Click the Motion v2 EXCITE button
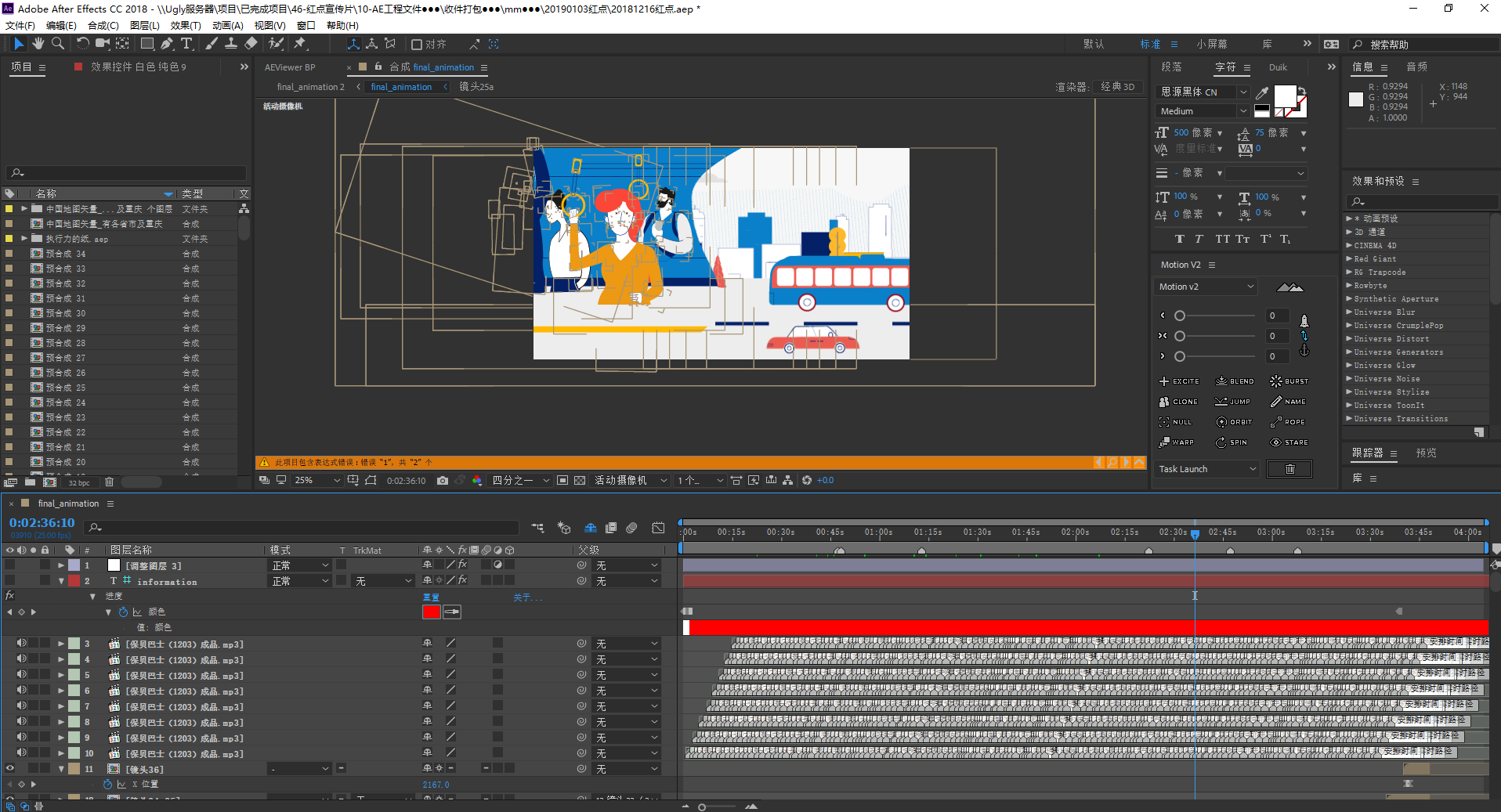The image size is (1501, 812). click(x=1179, y=381)
